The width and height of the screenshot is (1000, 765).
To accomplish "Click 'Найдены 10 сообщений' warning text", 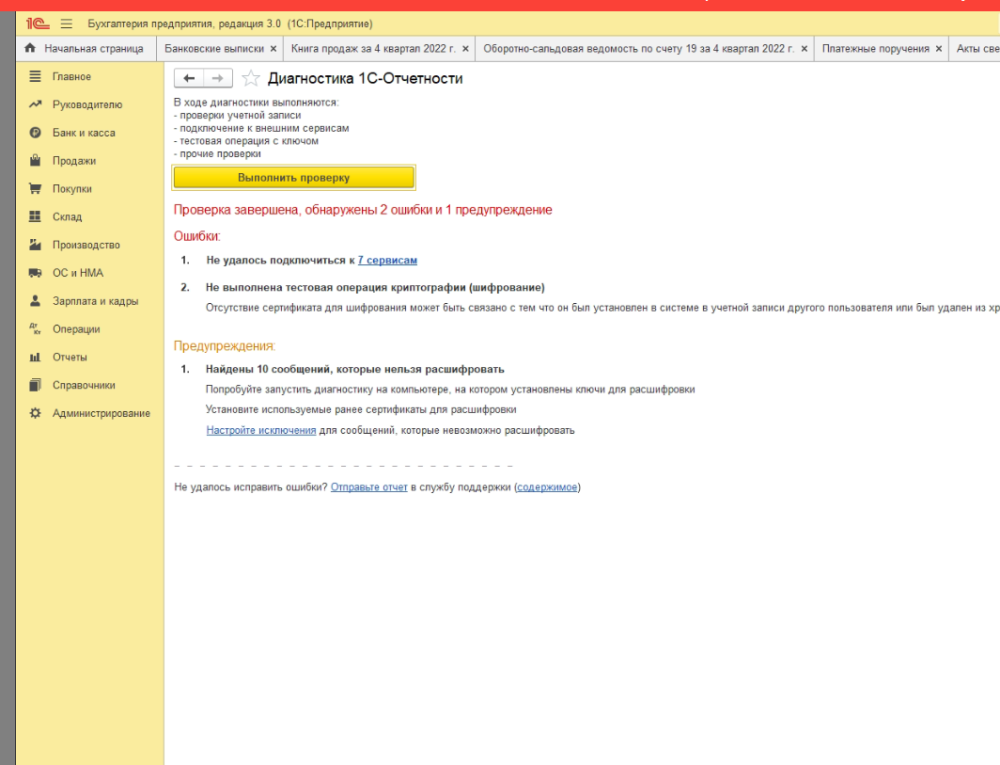I will click(x=355, y=369).
